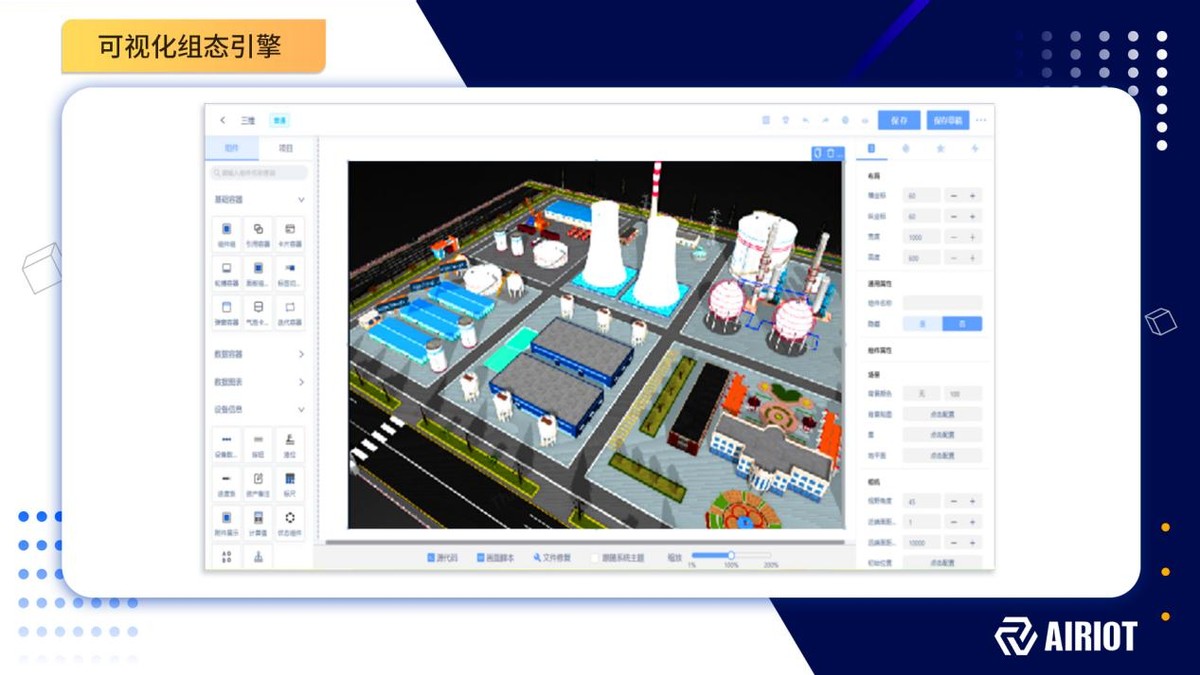Open 源代码 from the bottom bar
The width and height of the screenshot is (1200, 675).
(x=441, y=557)
